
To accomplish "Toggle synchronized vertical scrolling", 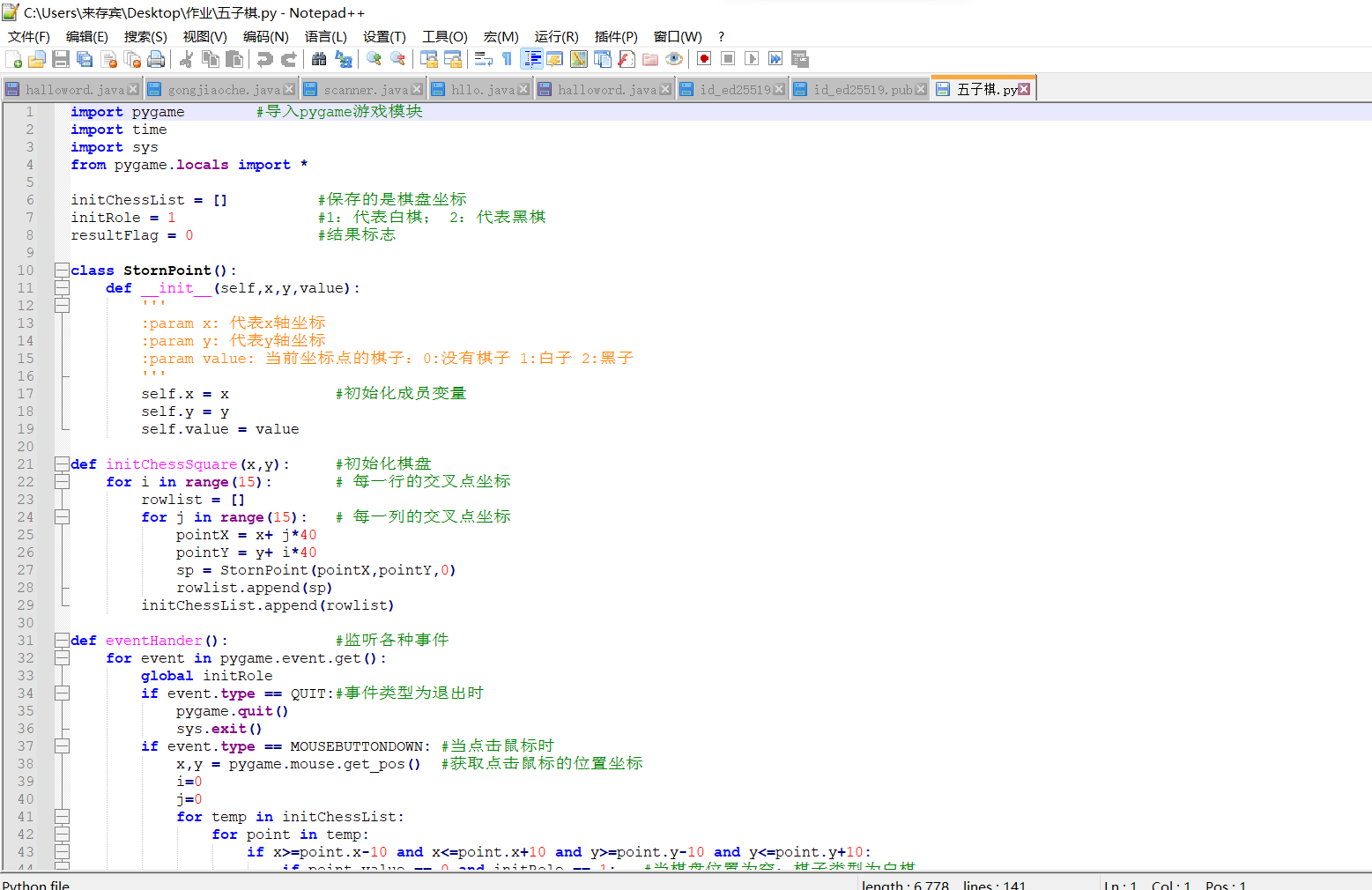I will pyautogui.click(x=429, y=59).
